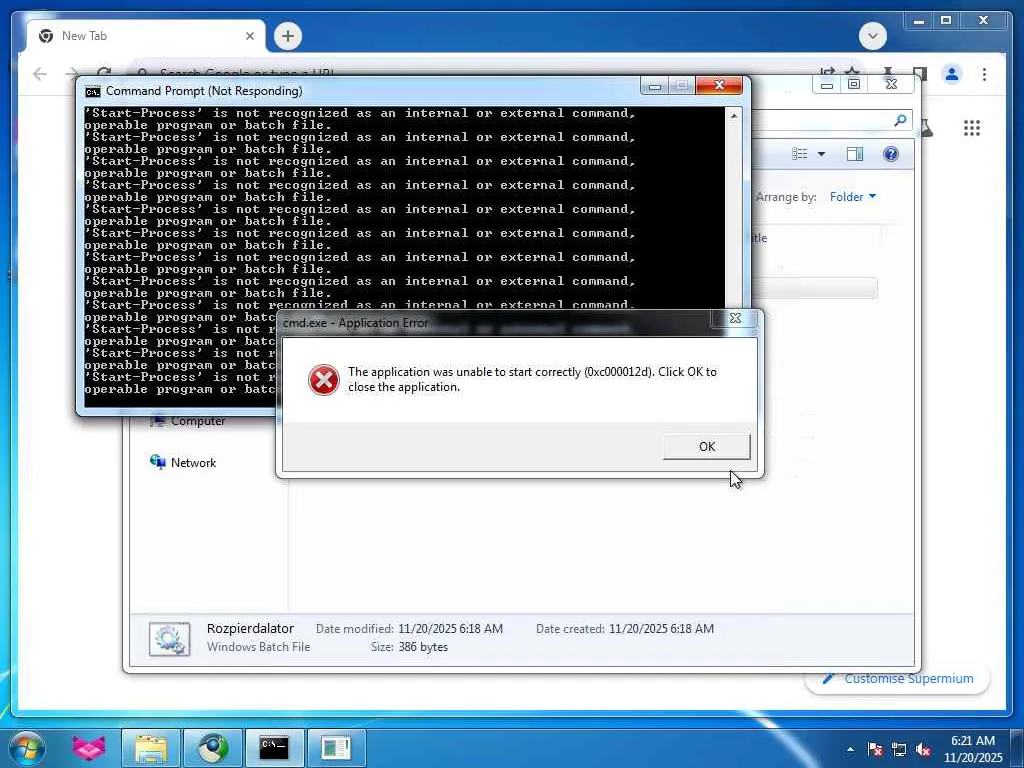Click the Rozpierdalator batch file thumbnail icon
Image resolution: width=1024 pixels, height=768 pixels.
click(x=170, y=639)
